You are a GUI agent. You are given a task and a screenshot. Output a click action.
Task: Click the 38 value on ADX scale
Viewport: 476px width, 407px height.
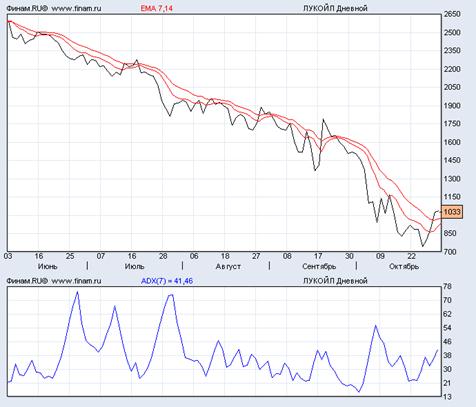(x=448, y=355)
